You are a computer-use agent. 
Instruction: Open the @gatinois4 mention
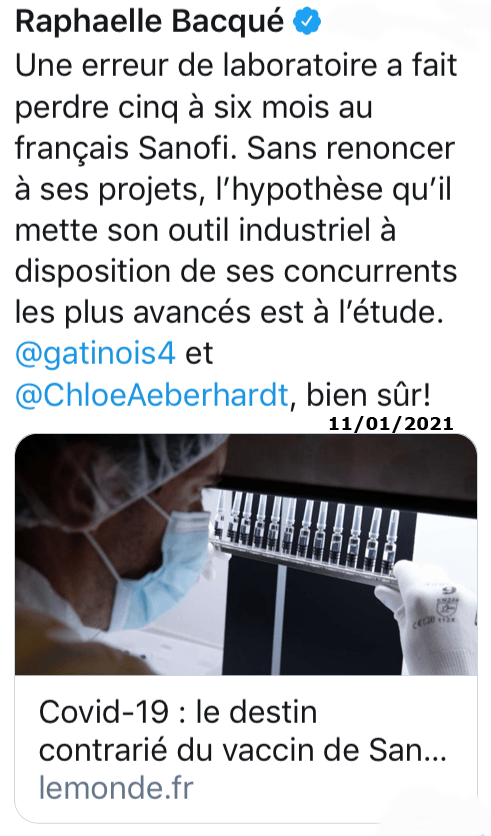coord(95,355)
